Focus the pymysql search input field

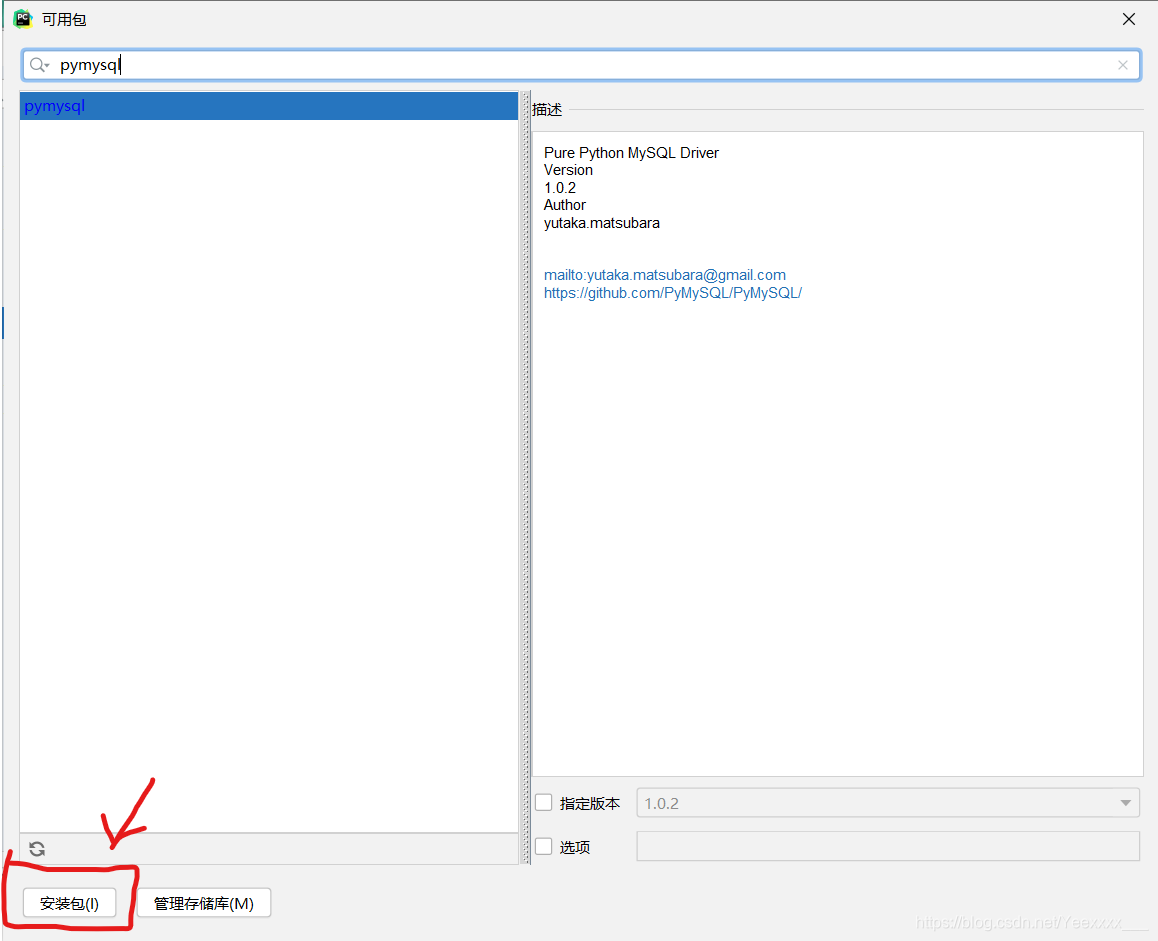point(581,65)
